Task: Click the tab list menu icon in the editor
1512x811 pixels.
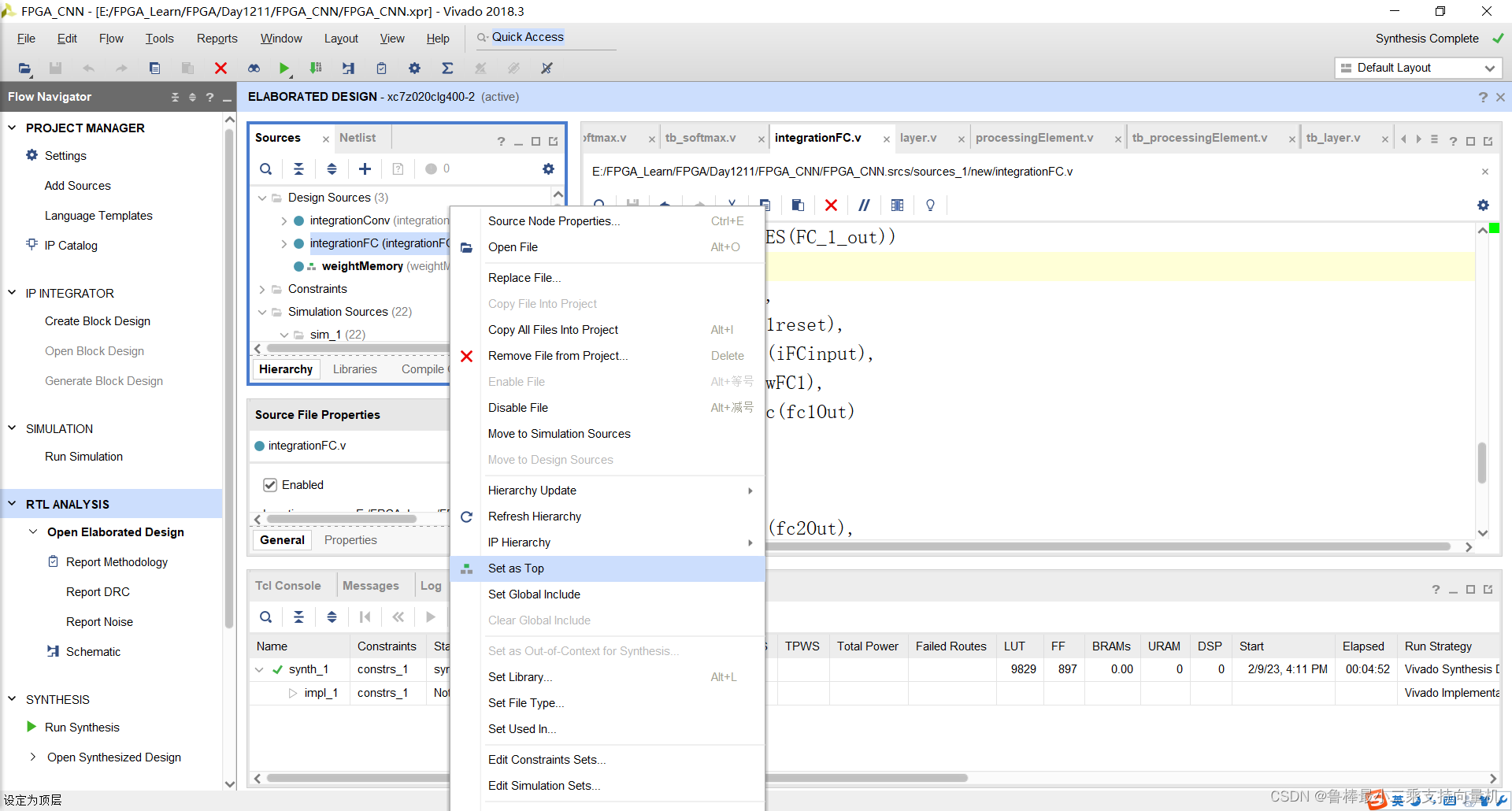Action: [x=1434, y=139]
